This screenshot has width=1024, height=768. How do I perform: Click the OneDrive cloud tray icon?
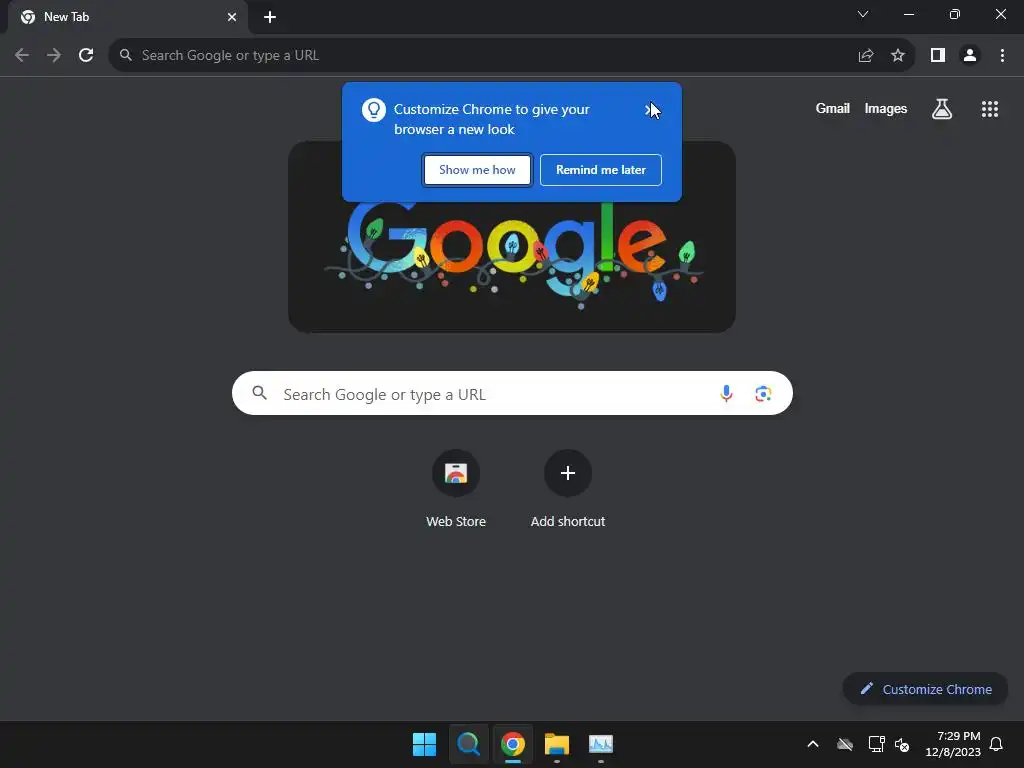pos(845,744)
